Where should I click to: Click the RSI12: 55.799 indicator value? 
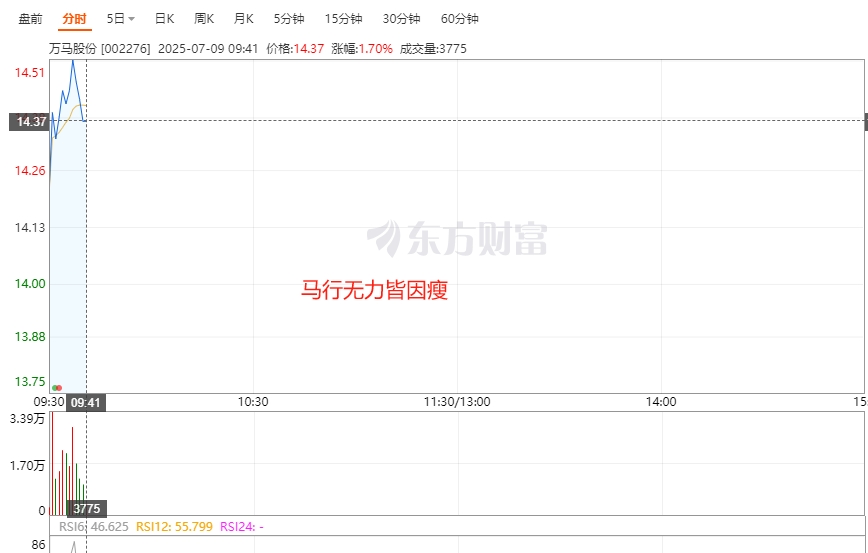point(174,526)
